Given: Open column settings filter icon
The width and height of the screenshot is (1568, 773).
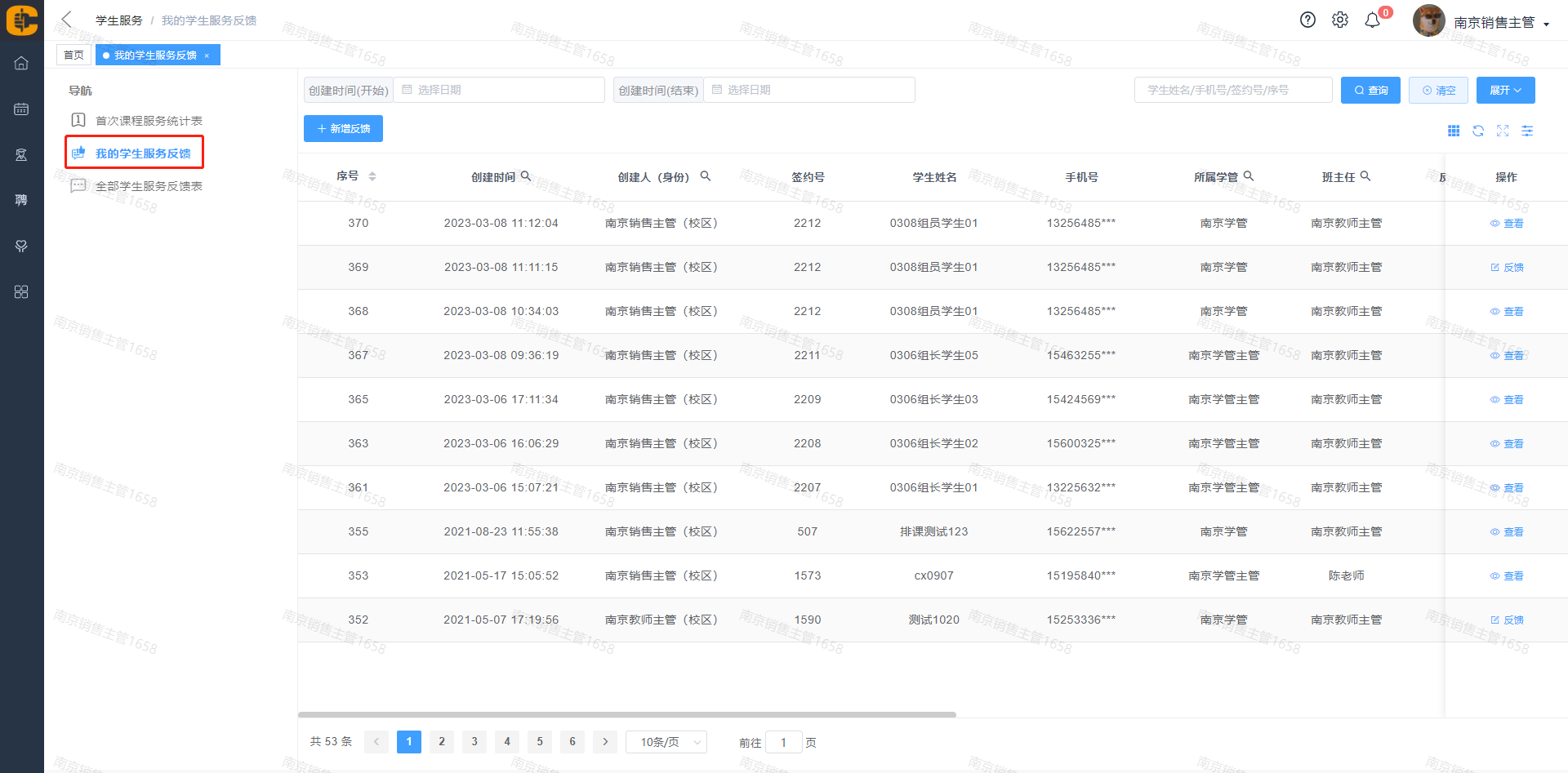Looking at the screenshot, I should [1527, 131].
